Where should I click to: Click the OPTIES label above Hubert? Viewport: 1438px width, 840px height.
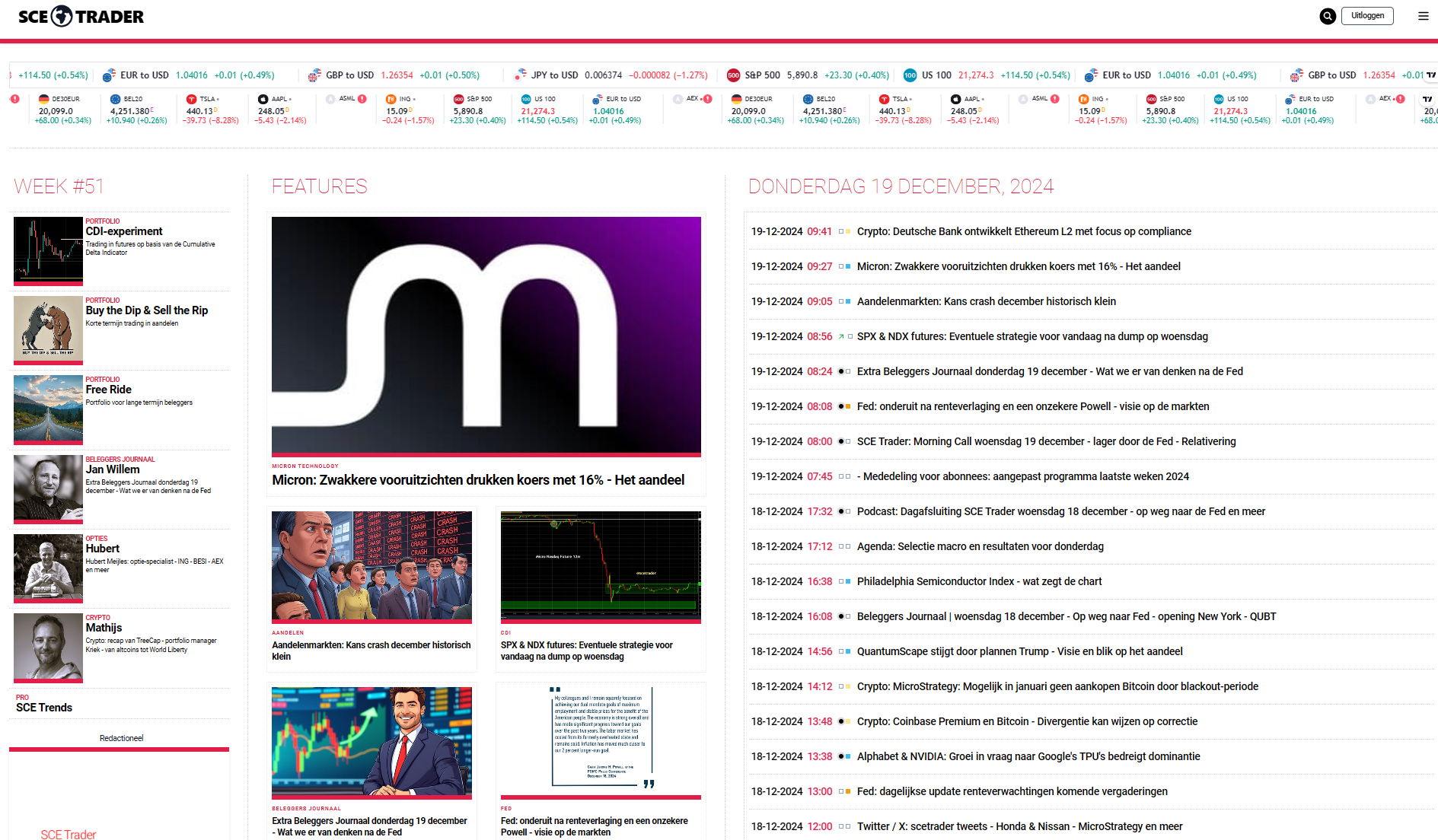point(97,539)
